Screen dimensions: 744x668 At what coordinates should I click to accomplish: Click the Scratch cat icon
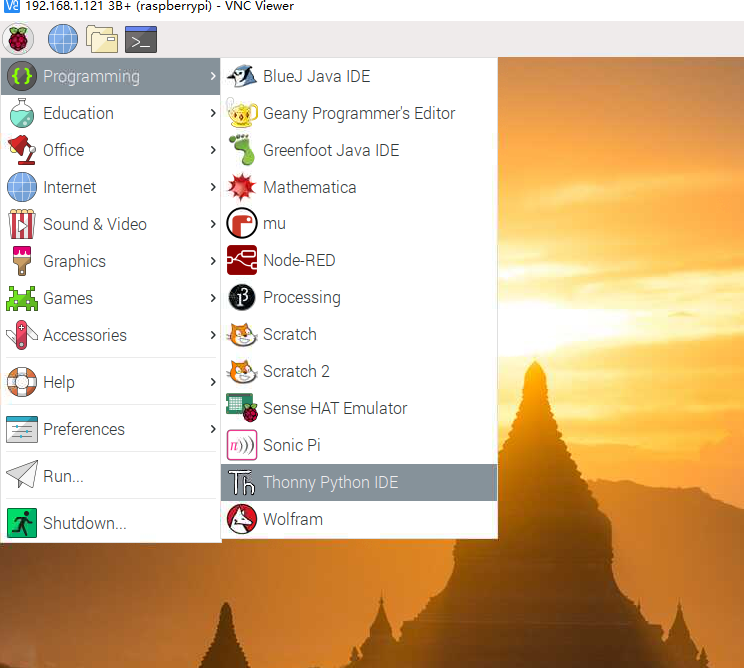tap(242, 334)
